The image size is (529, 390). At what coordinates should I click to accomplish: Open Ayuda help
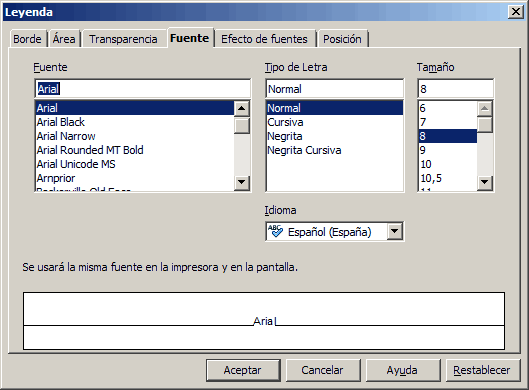[403, 370]
